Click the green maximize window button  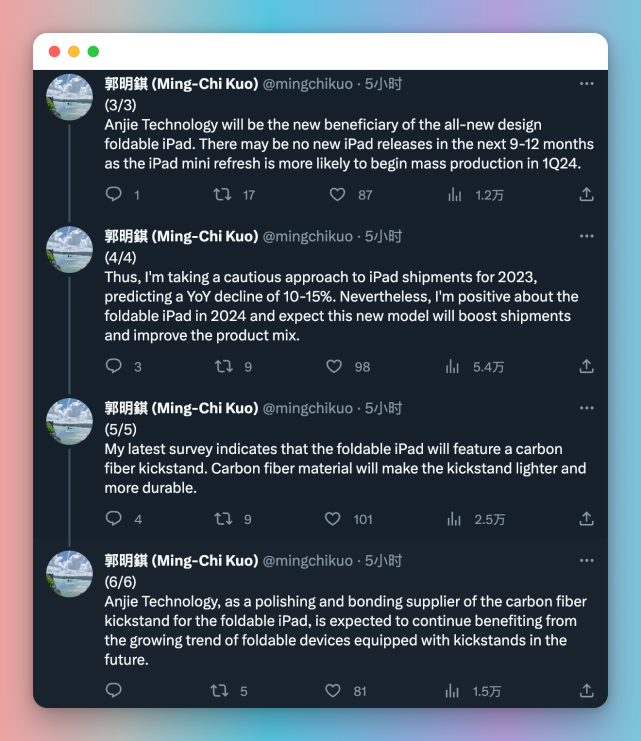pyautogui.click(x=93, y=51)
